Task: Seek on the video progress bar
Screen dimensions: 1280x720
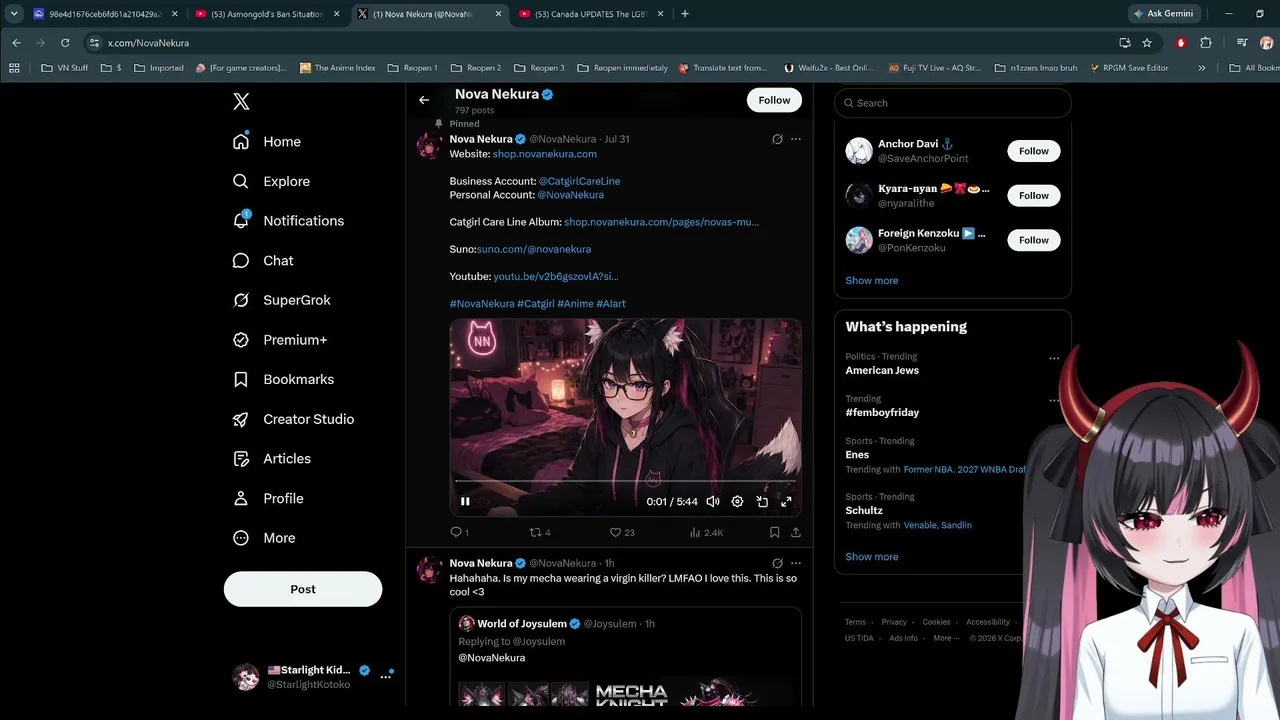Action: [x=625, y=481]
